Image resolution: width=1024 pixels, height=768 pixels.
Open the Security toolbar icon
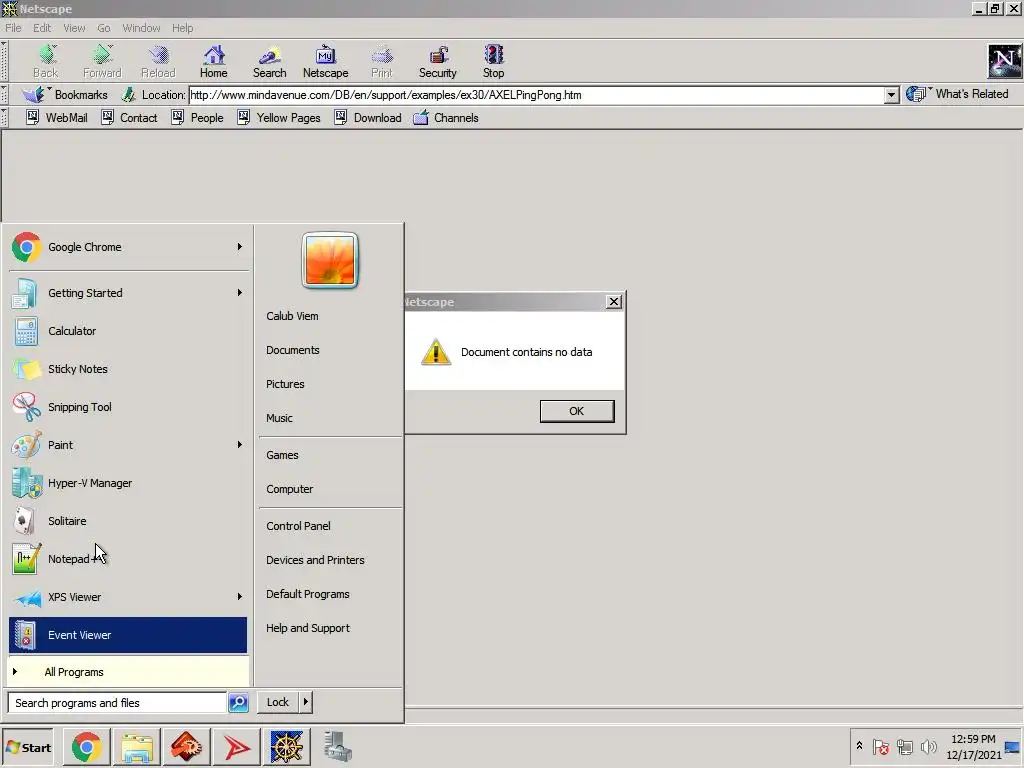tap(438, 61)
